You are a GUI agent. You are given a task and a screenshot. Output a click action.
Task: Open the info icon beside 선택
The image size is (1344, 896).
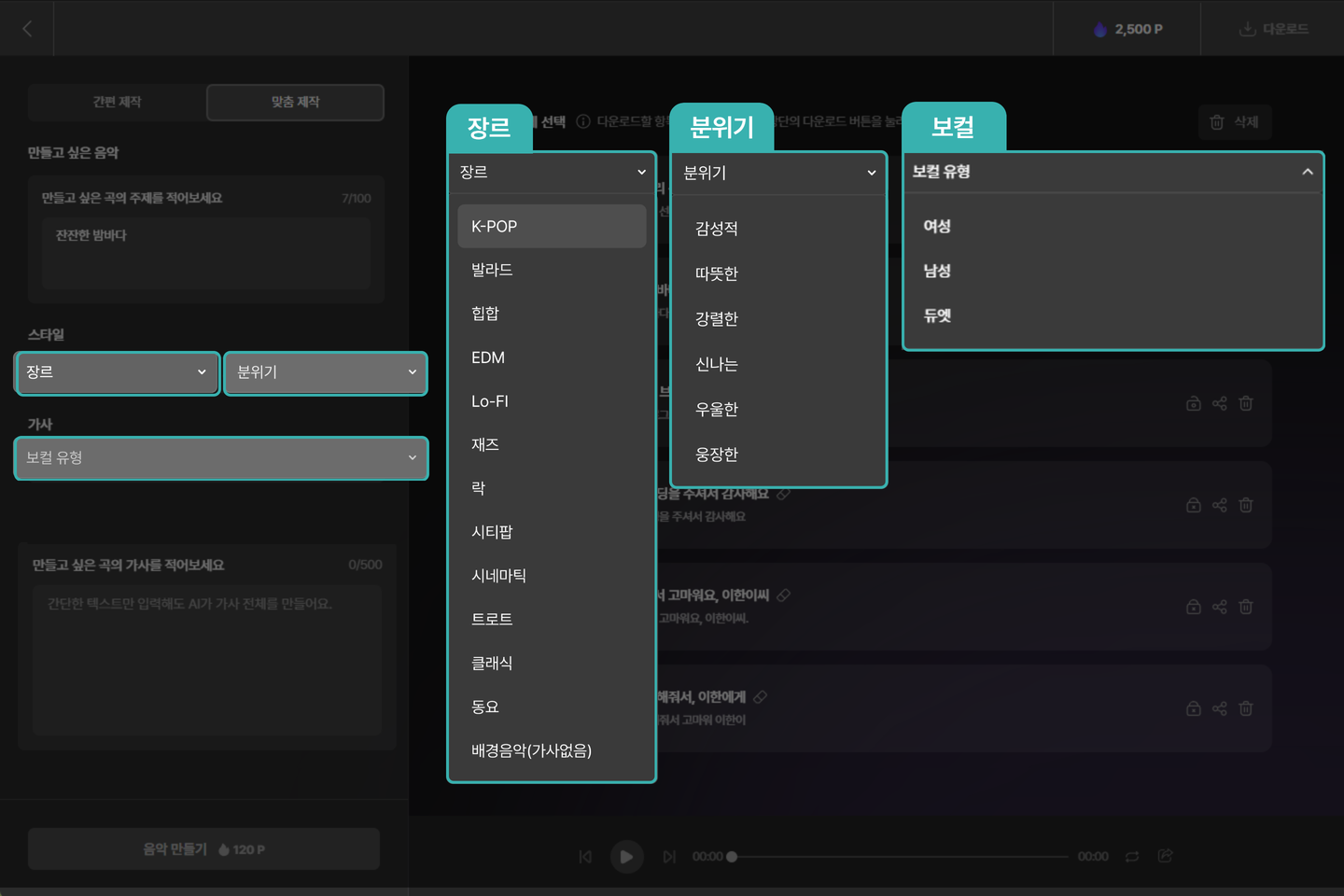[583, 121]
